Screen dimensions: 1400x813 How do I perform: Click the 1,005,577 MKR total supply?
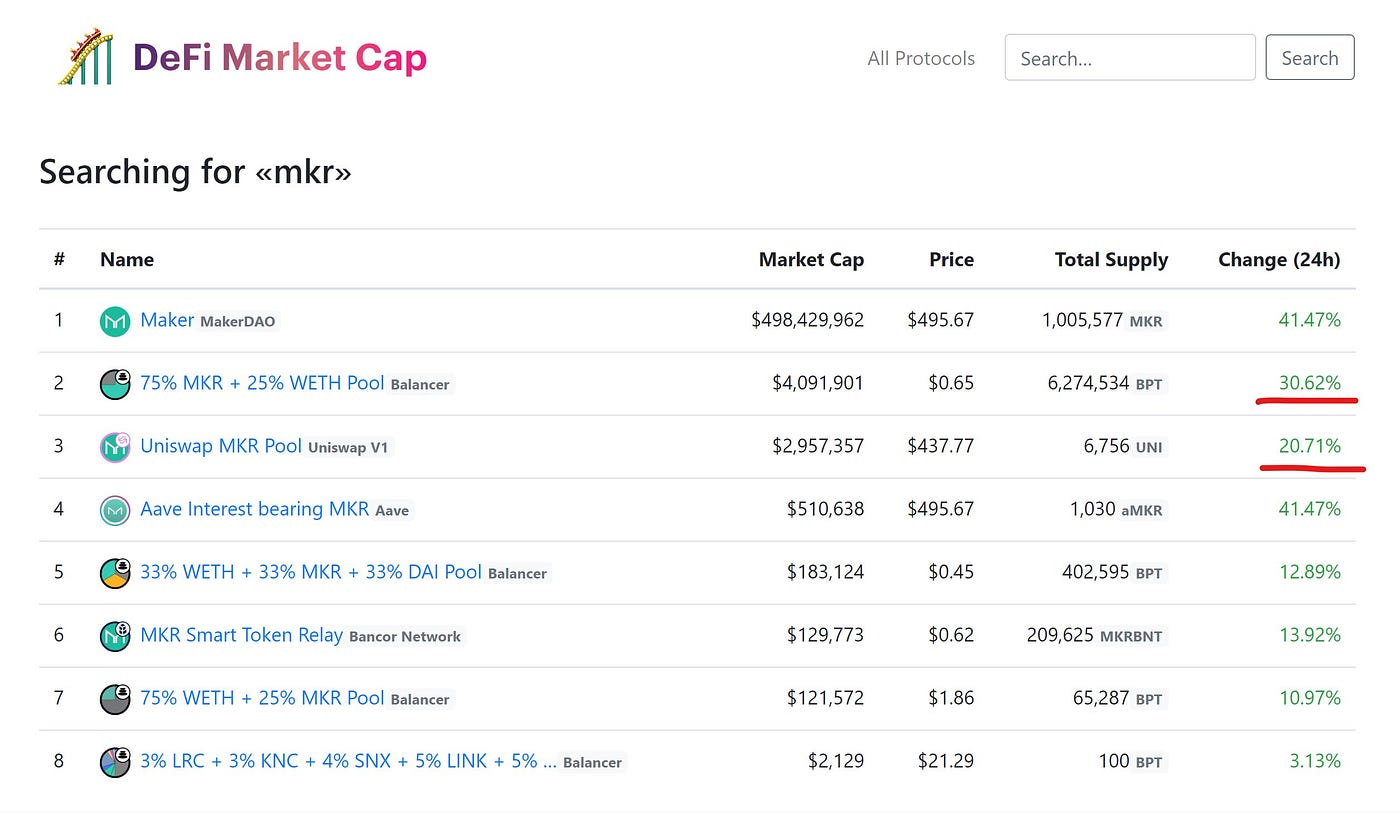pos(1104,321)
